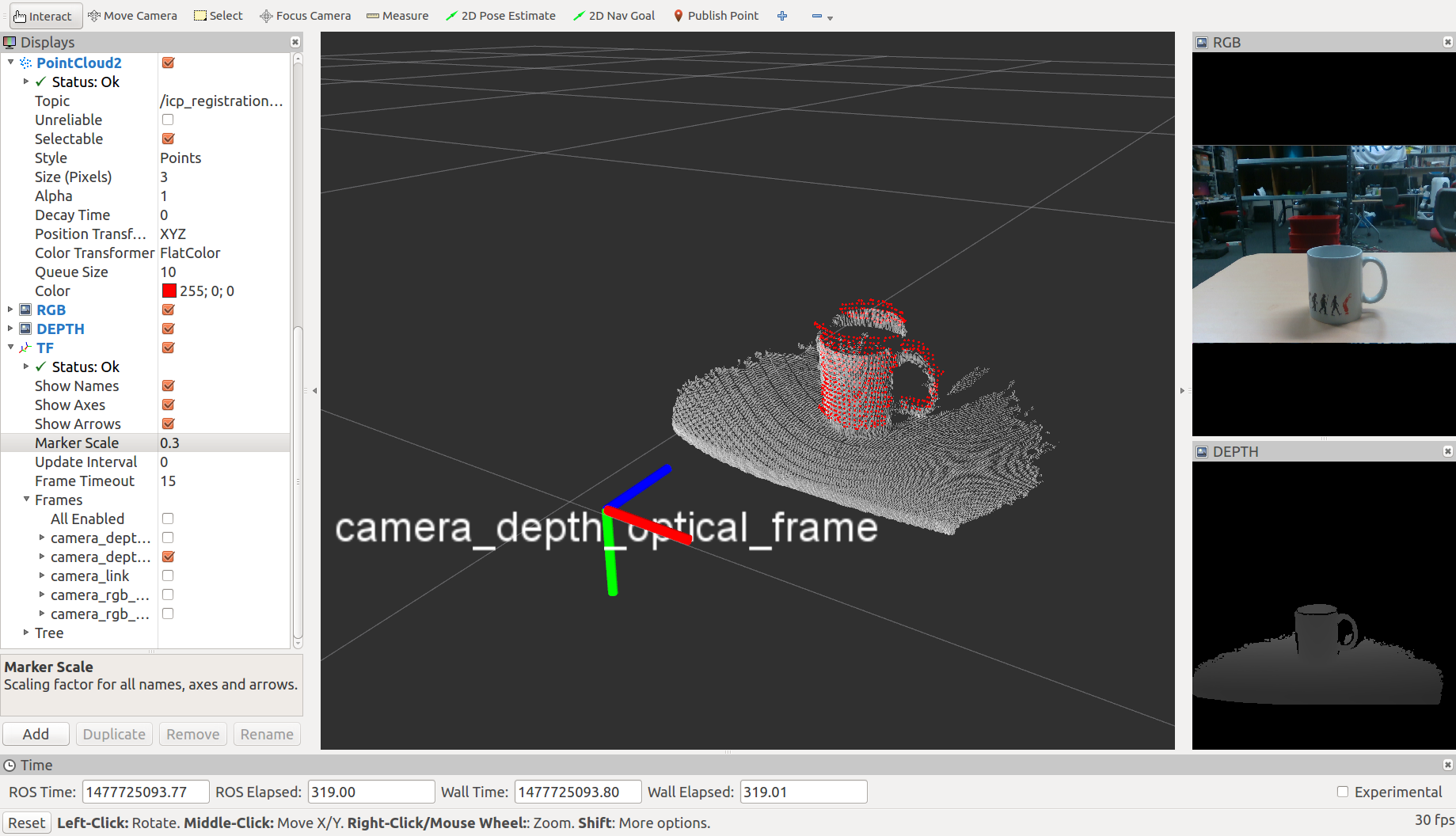Click the Focus Camera tool
1456x836 pixels.
click(x=306, y=16)
